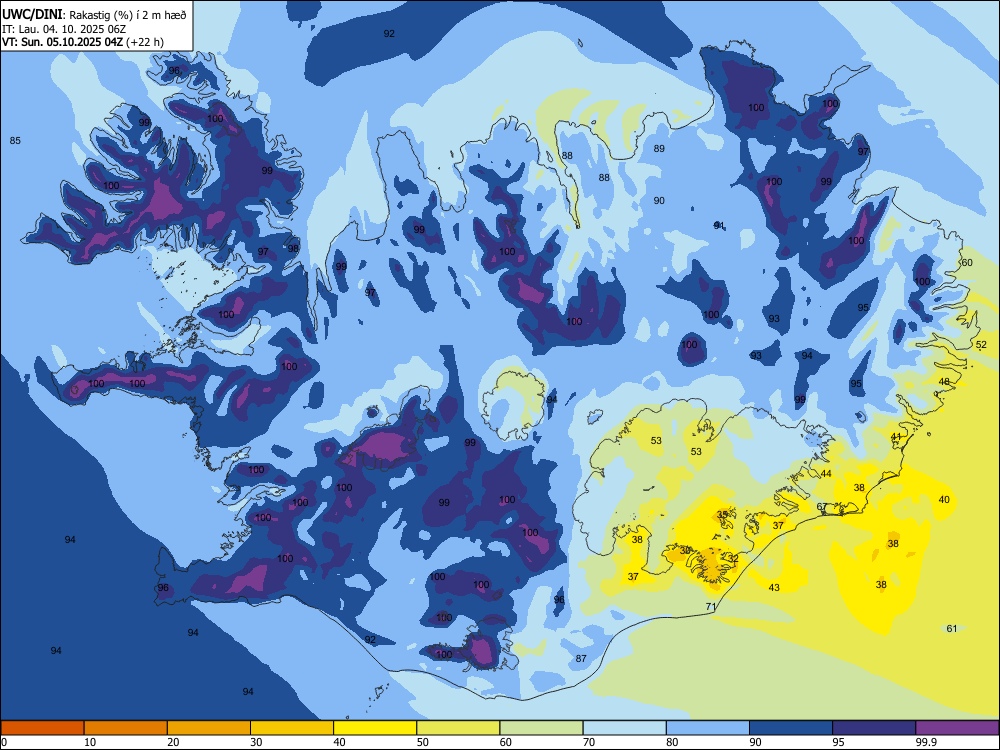Click the bright yellow 40–50 legend swatch
1000x750 pixels.
[375, 728]
